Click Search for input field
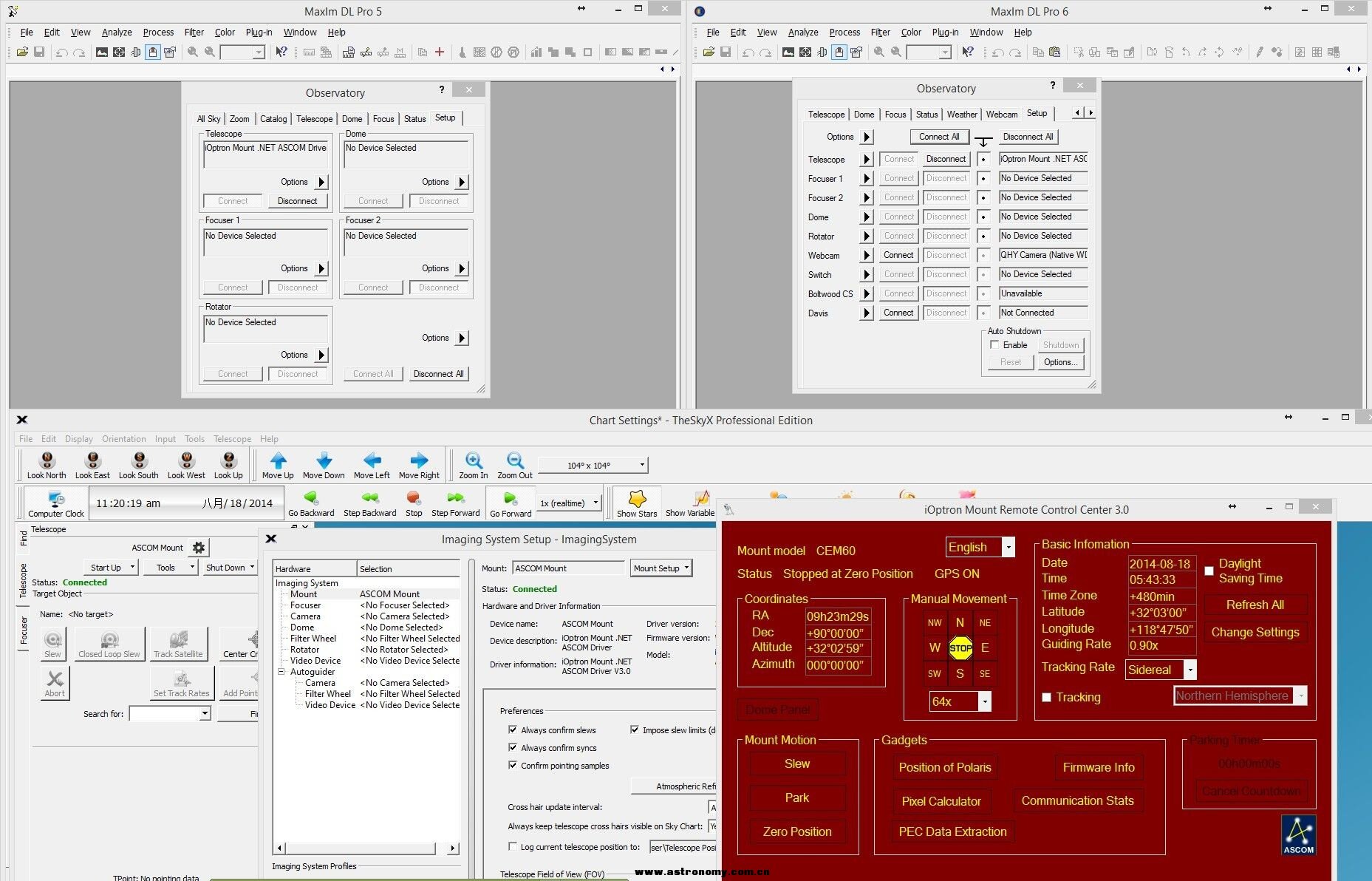This screenshot has width=1372, height=881. pos(164,713)
